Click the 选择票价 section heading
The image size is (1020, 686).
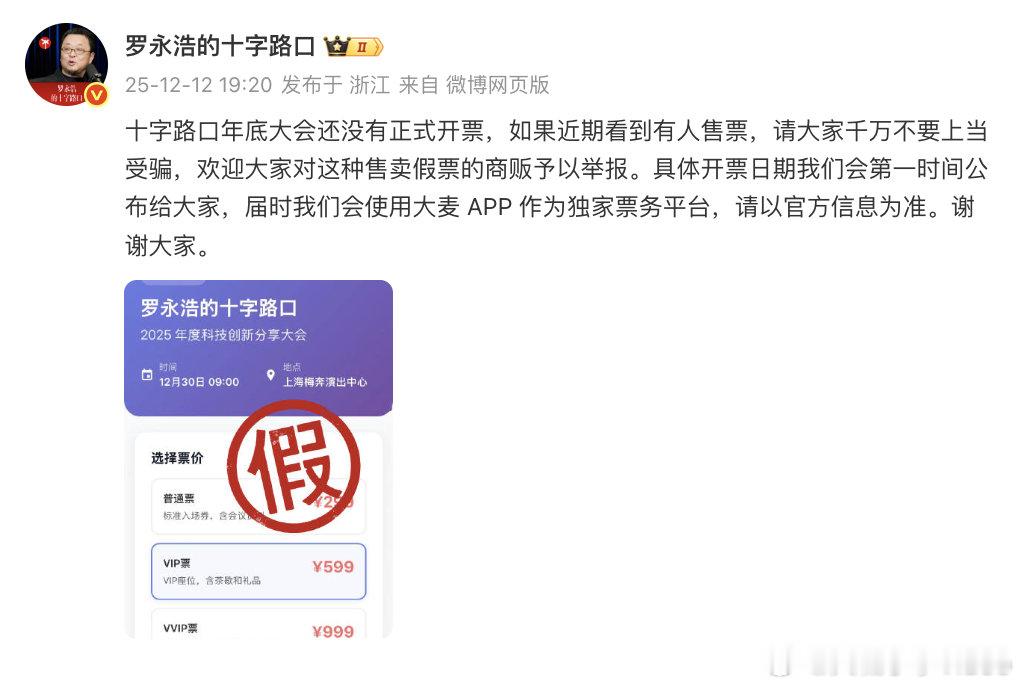(x=177, y=458)
